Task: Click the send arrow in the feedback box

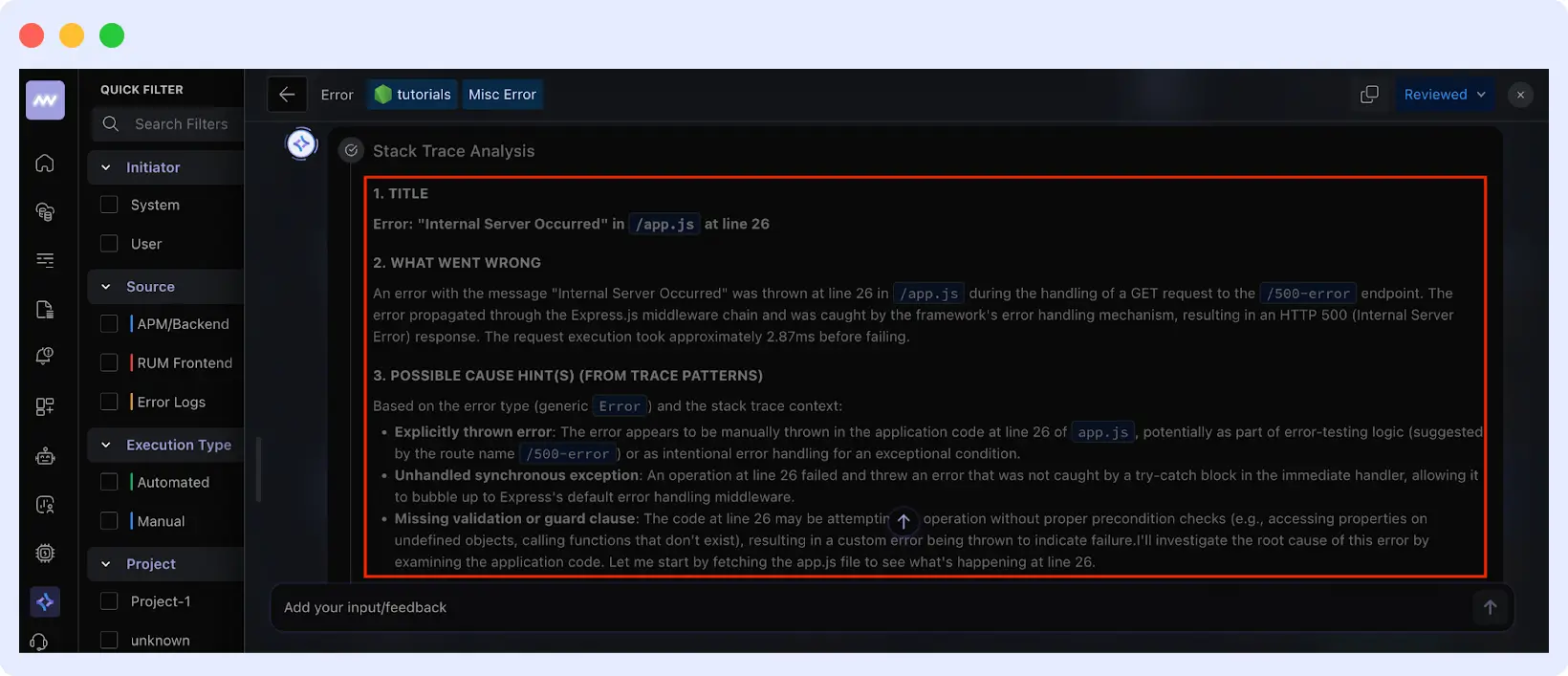Action: click(1490, 607)
